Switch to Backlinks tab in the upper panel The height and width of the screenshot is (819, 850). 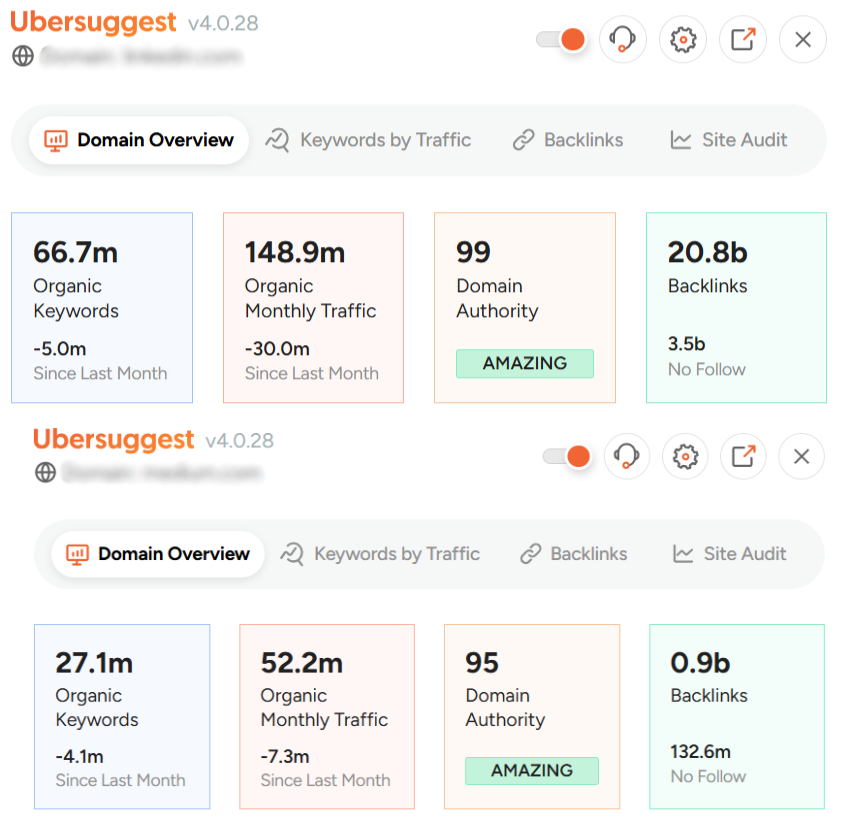coord(568,140)
